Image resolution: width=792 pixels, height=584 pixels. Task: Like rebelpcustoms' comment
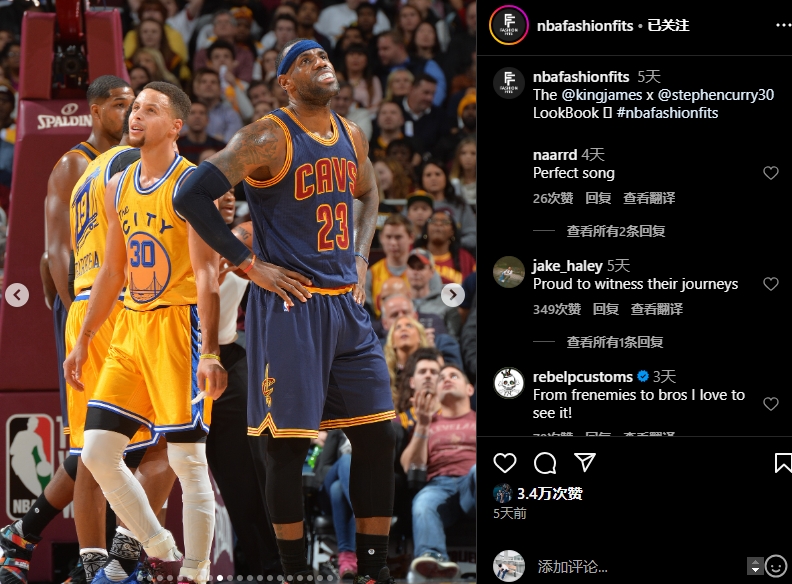(770, 404)
